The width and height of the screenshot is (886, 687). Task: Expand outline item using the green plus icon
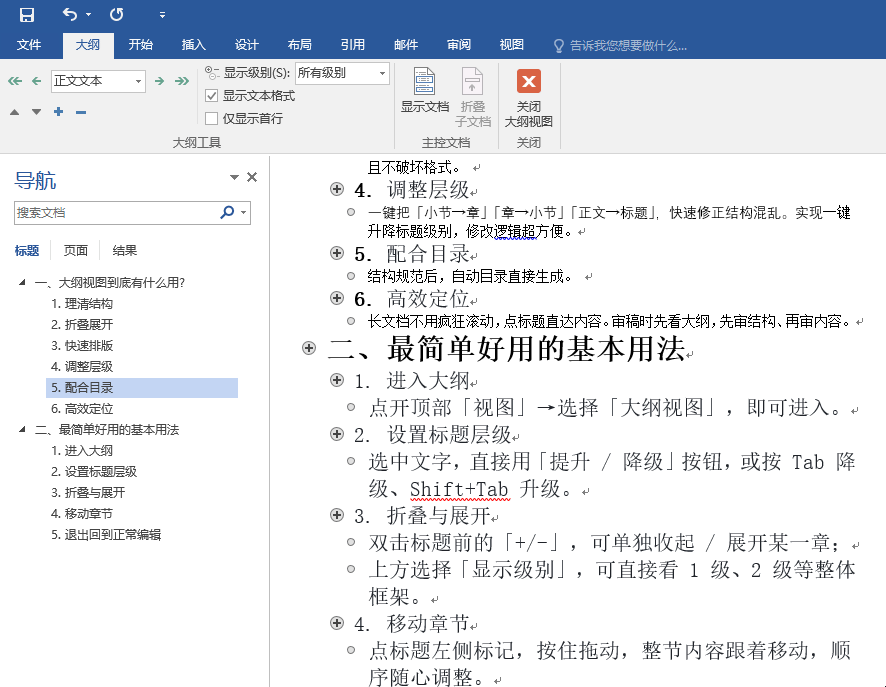tap(58, 112)
